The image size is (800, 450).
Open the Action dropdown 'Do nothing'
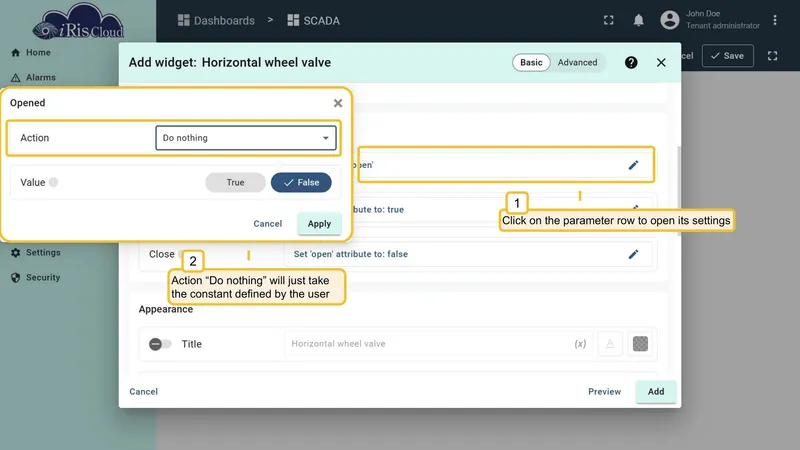246,138
